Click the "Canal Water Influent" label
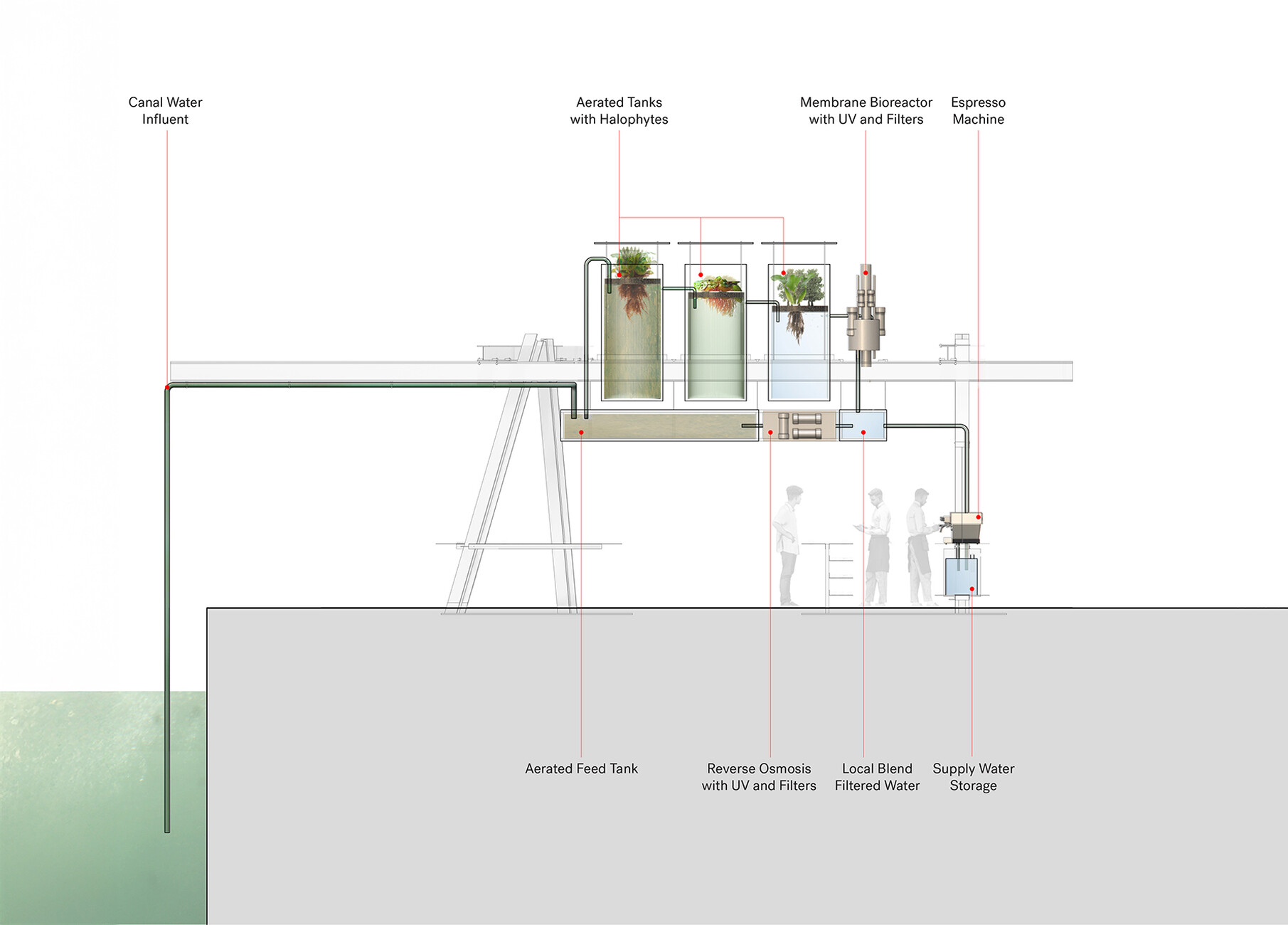 pos(165,111)
